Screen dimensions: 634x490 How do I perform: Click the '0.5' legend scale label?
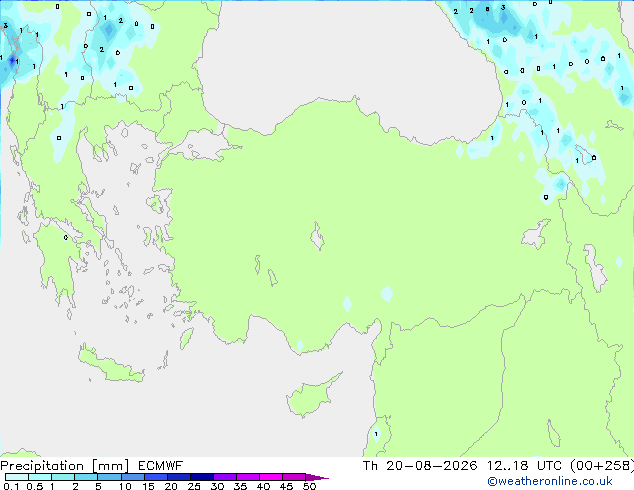(x=35, y=486)
